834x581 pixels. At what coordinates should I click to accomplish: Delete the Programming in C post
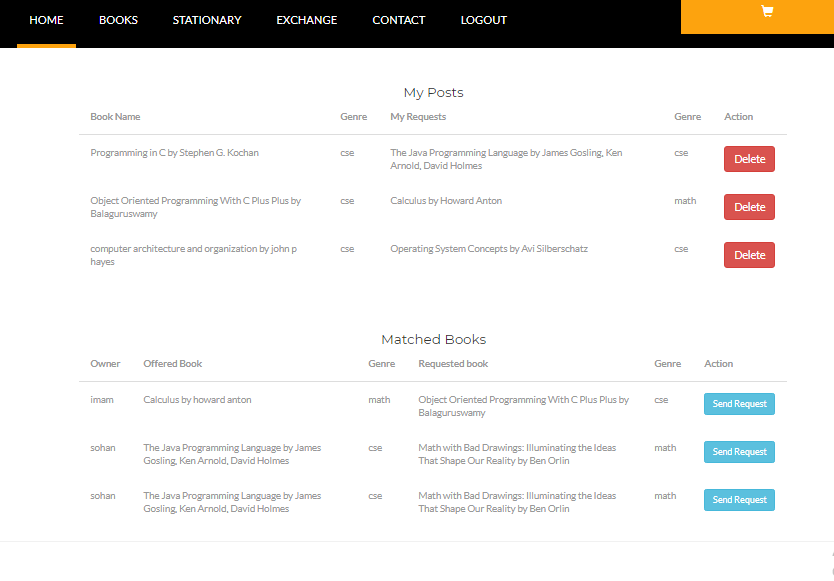(x=748, y=158)
